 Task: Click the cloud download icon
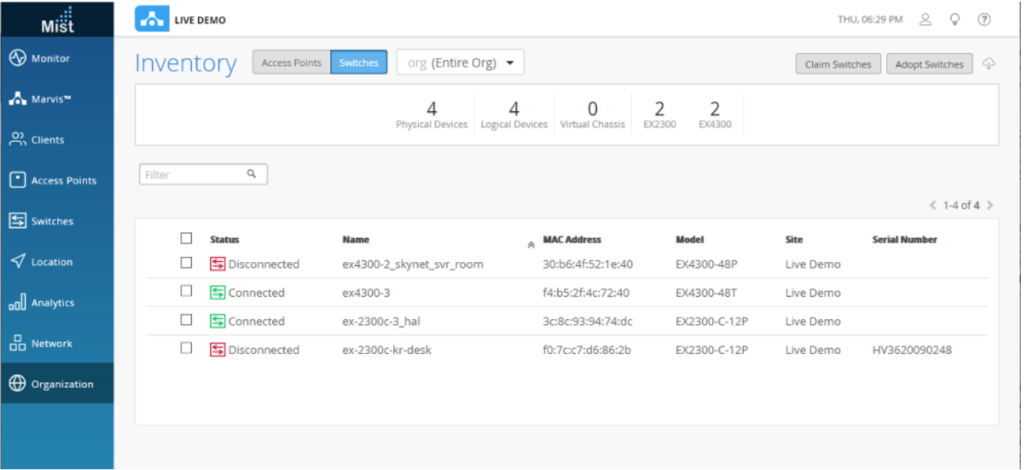[x=989, y=64]
